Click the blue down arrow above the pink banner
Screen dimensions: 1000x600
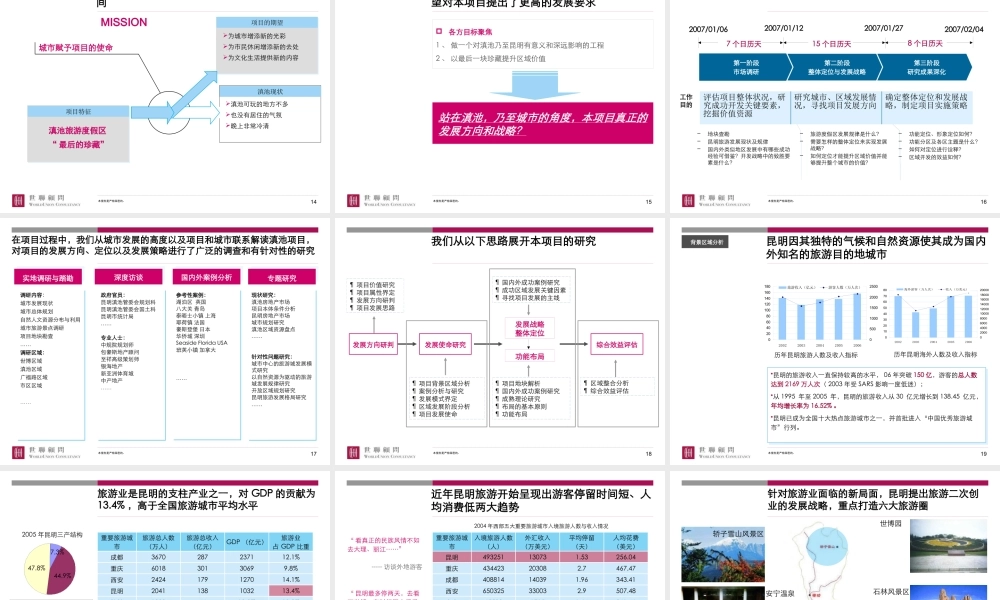[x=533, y=85]
